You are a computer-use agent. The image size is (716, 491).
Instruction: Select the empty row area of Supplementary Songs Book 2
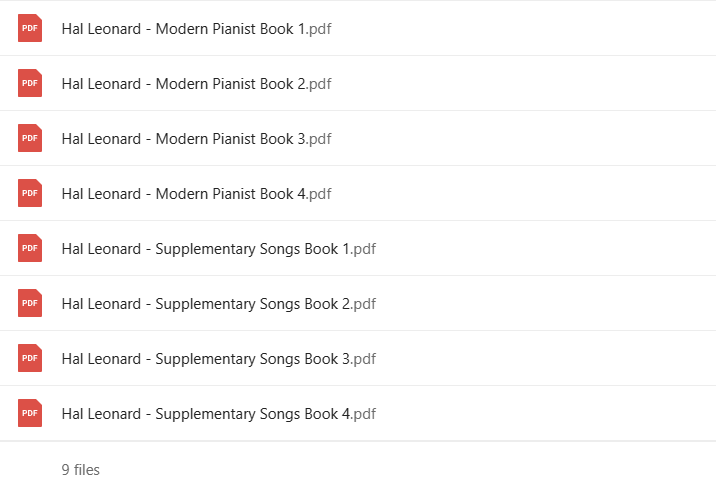[548, 303]
